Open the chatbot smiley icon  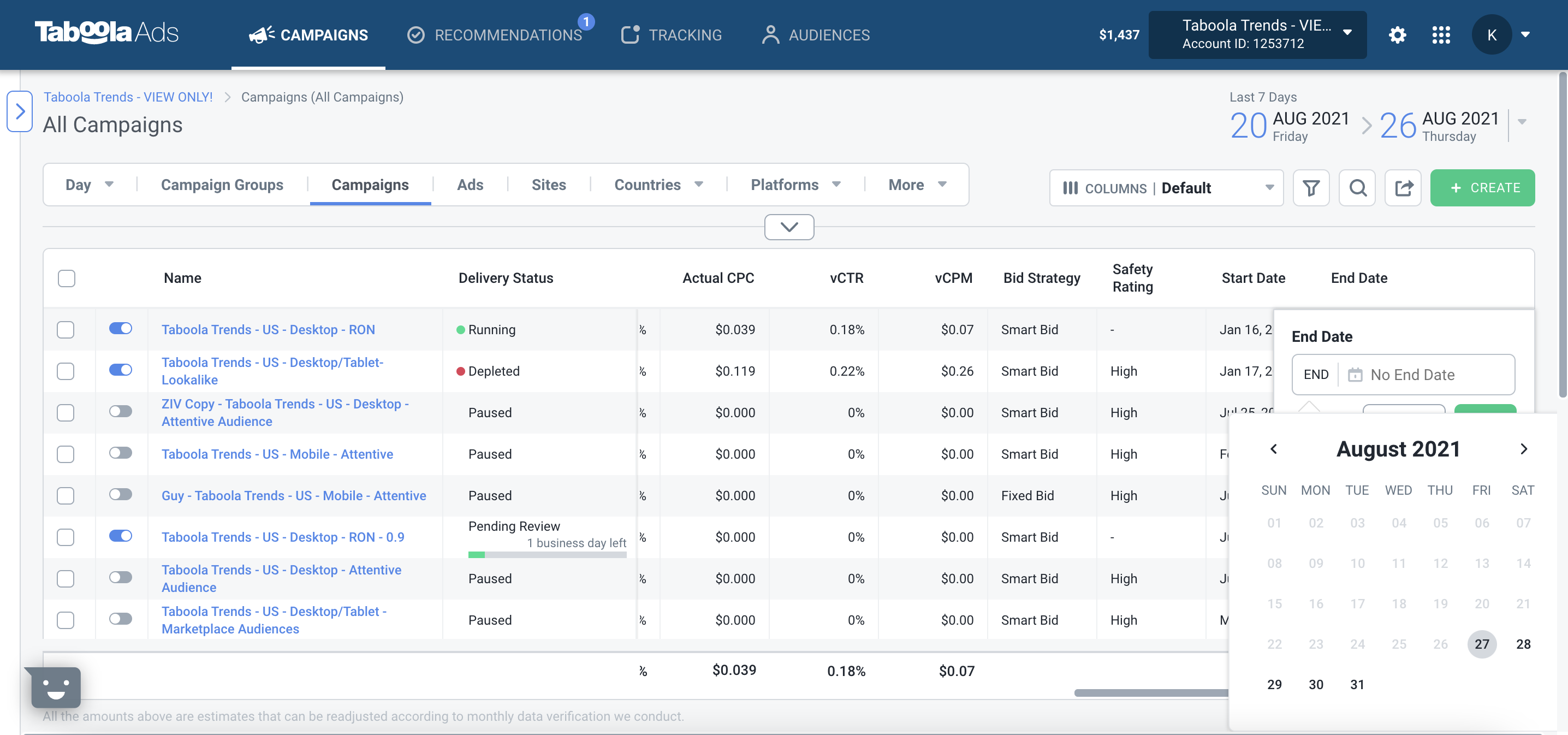pos(55,687)
